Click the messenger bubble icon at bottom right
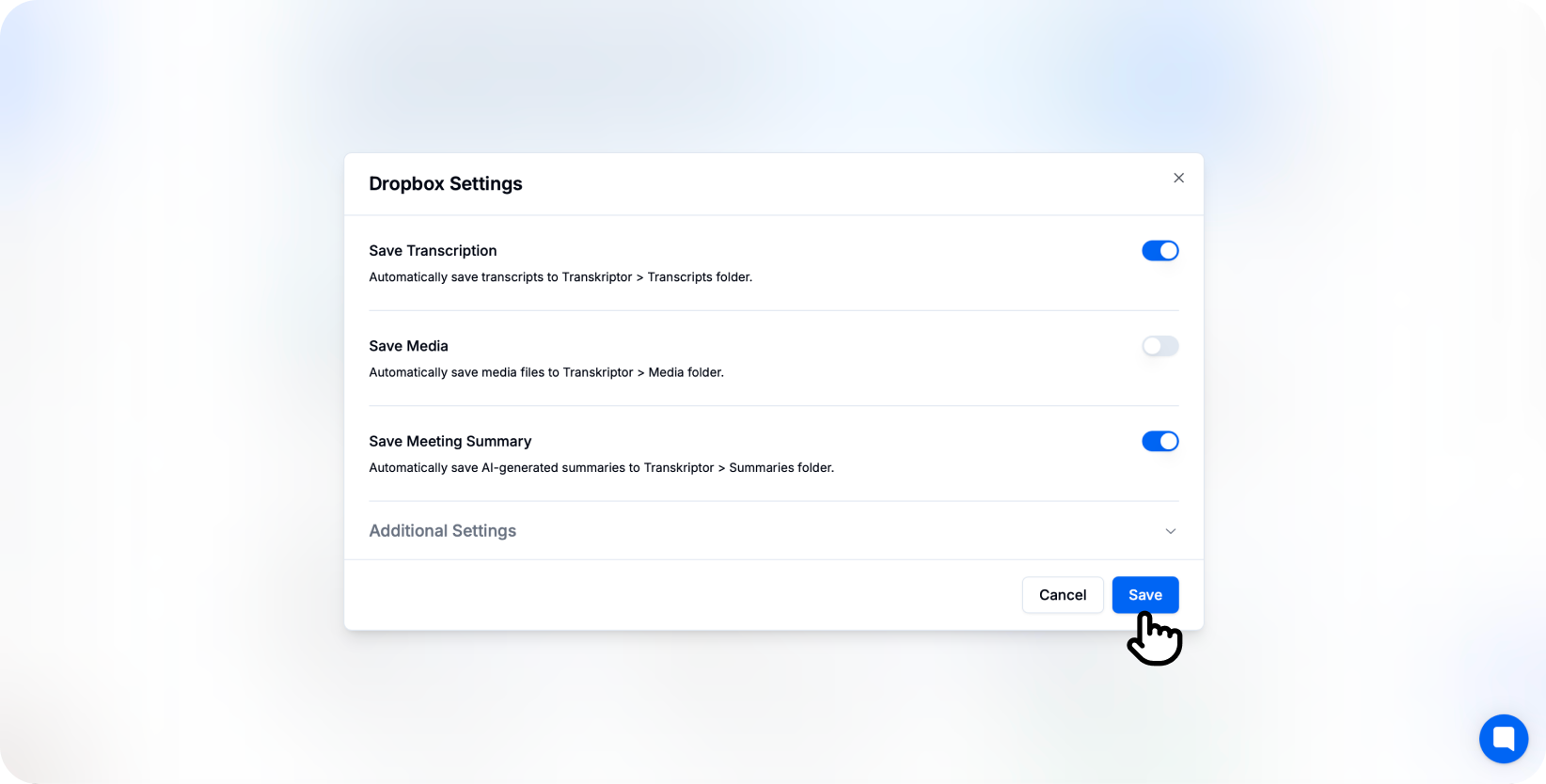Viewport: 1546px width, 784px height. [x=1503, y=739]
